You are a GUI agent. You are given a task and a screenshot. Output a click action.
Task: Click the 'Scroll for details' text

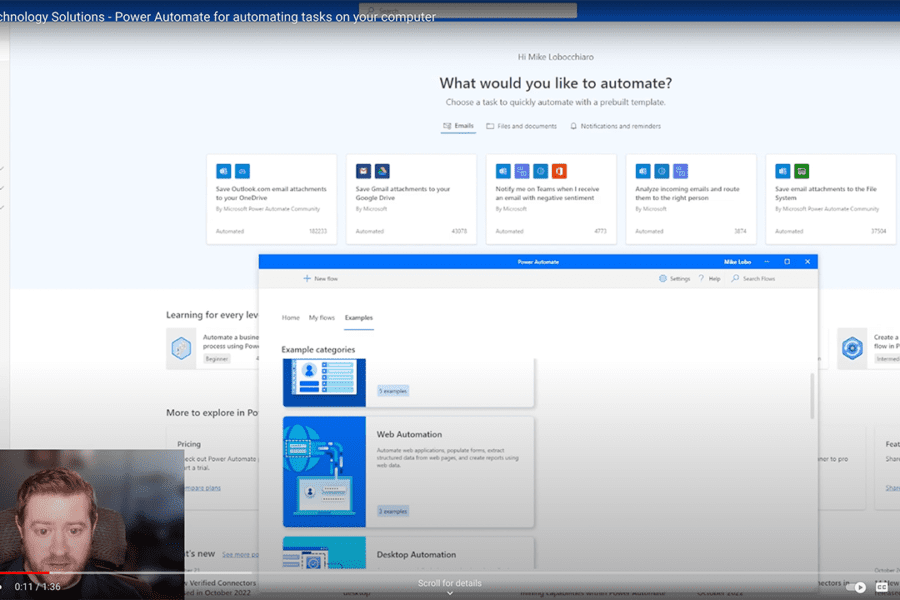pyautogui.click(x=450, y=583)
